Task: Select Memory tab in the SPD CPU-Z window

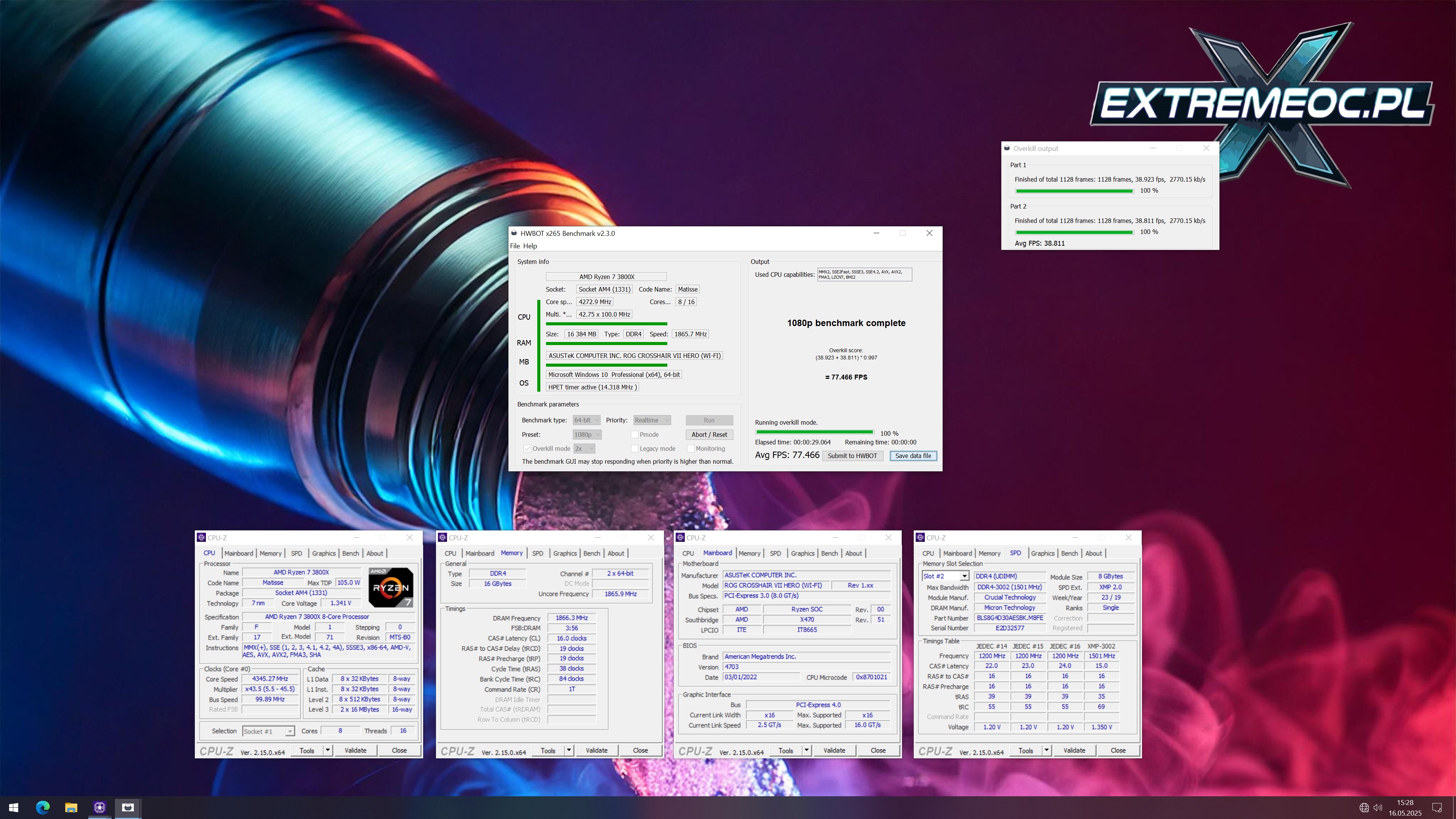Action: [989, 553]
